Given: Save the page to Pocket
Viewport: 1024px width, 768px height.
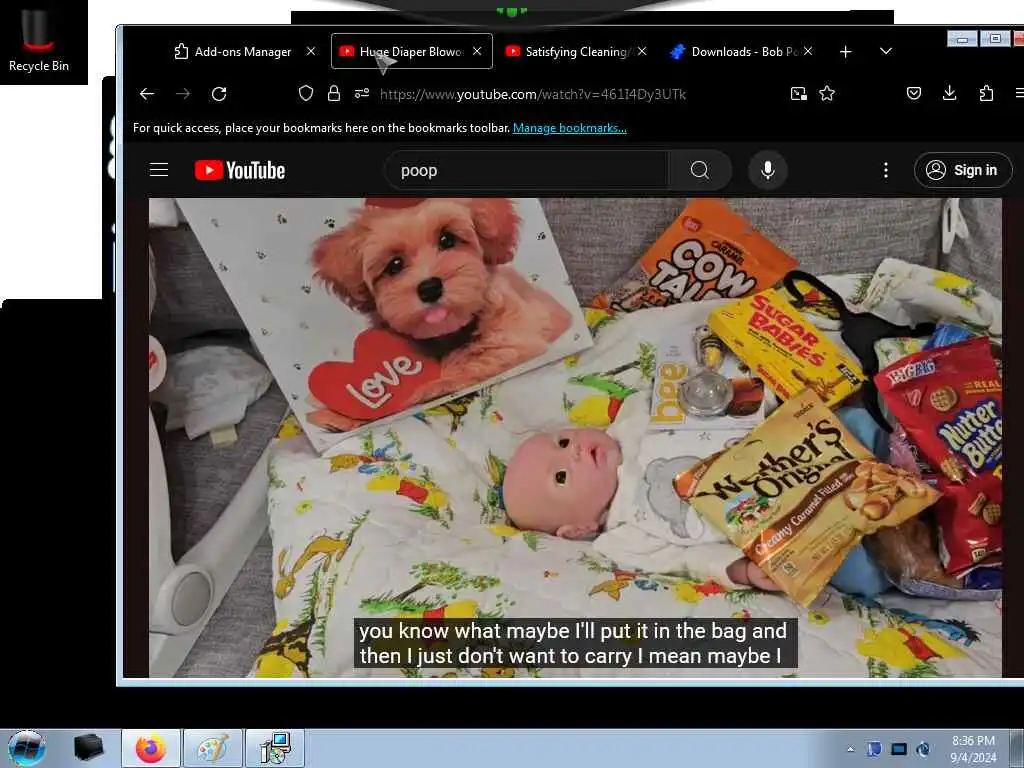Looking at the screenshot, I should coord(914,93).
